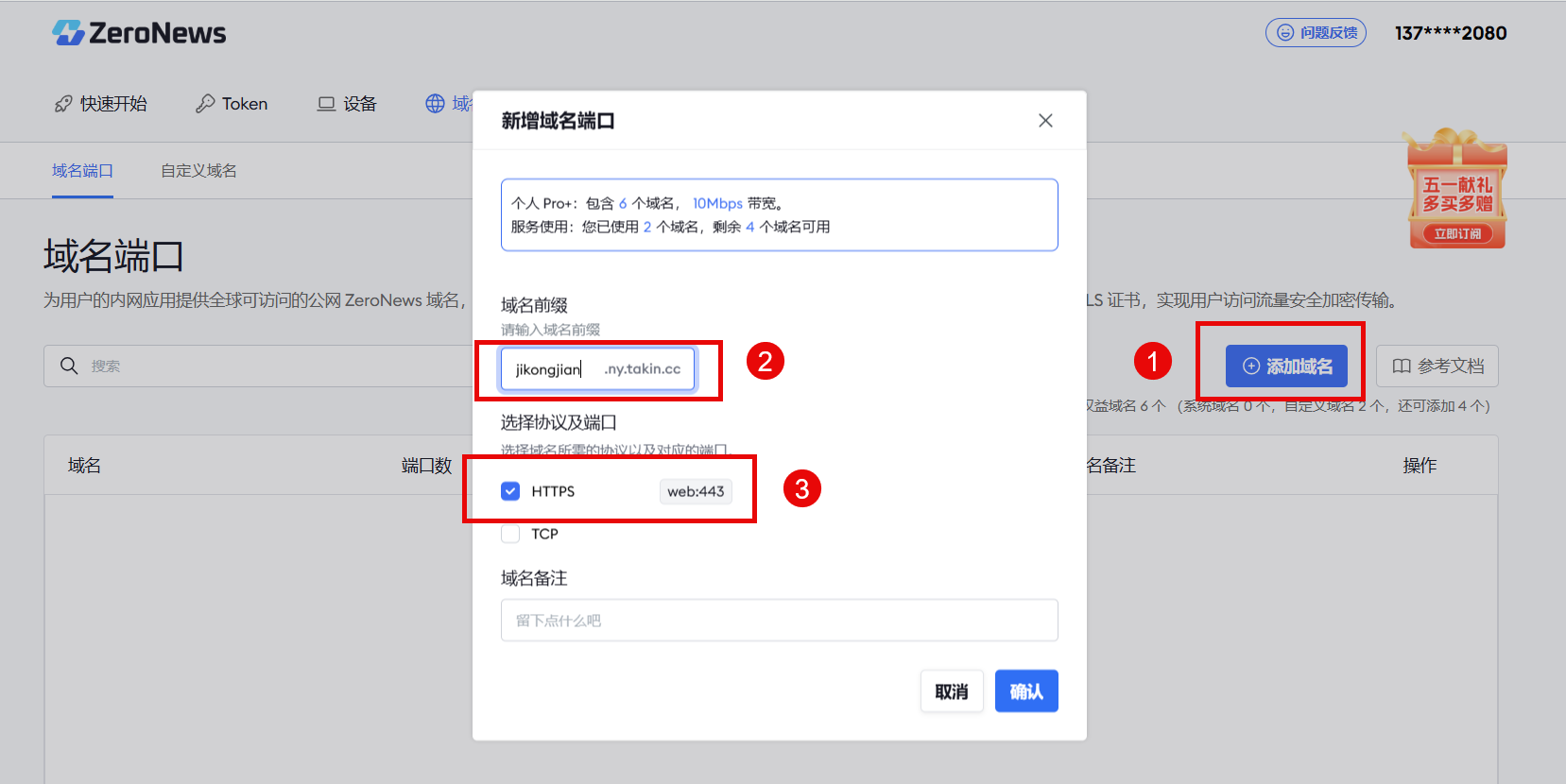
Task: Click the 取消 button
Action: coord(952,691)
